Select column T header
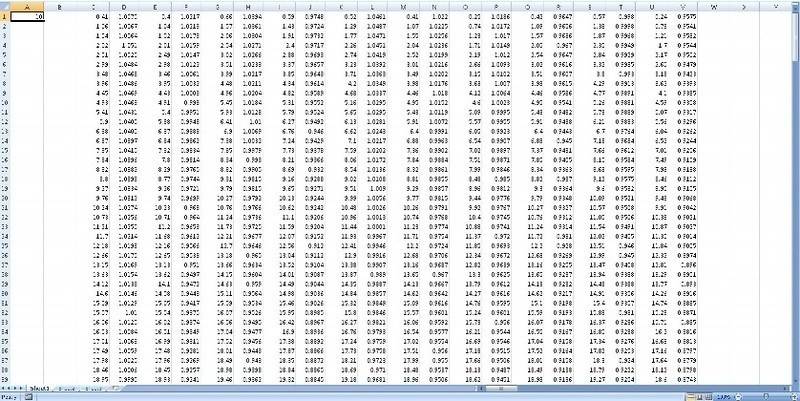 pyautogui.click(x=620, y=7)
